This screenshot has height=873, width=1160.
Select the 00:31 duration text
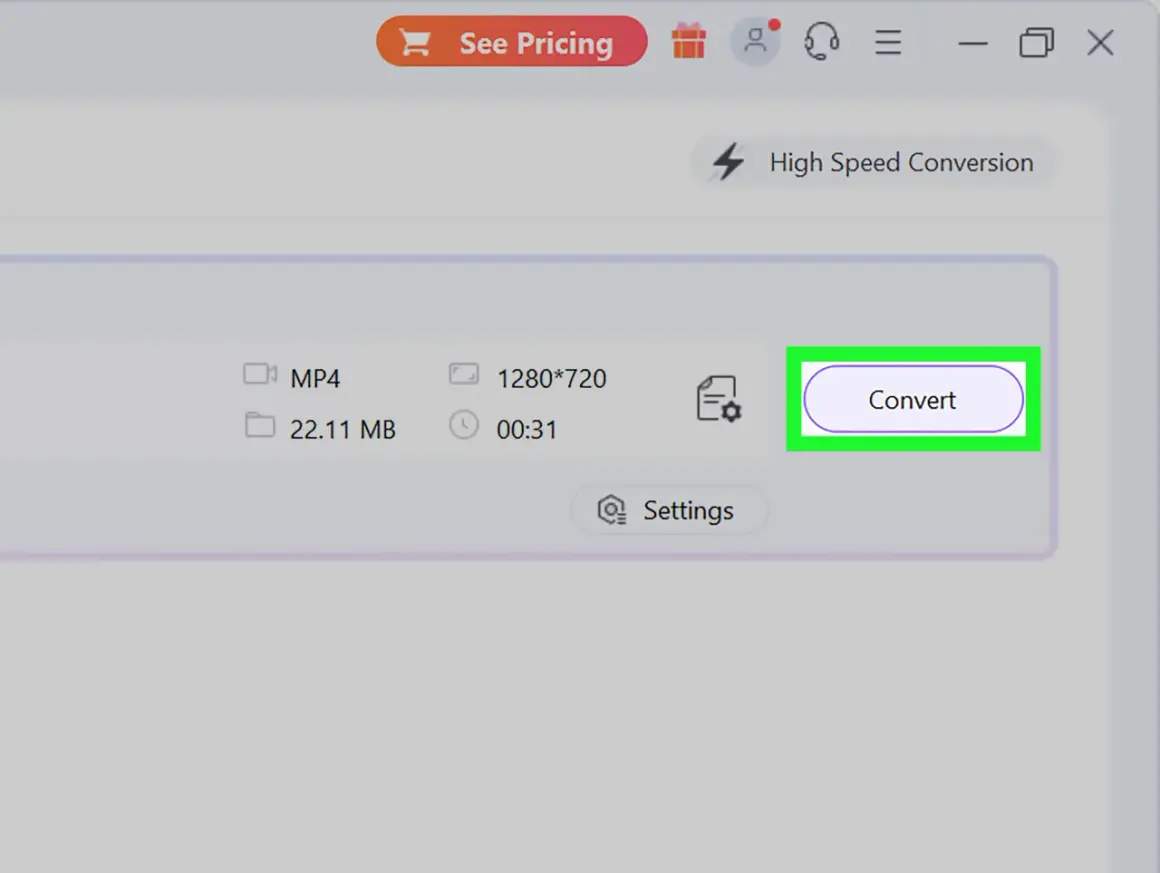point(527,429)
